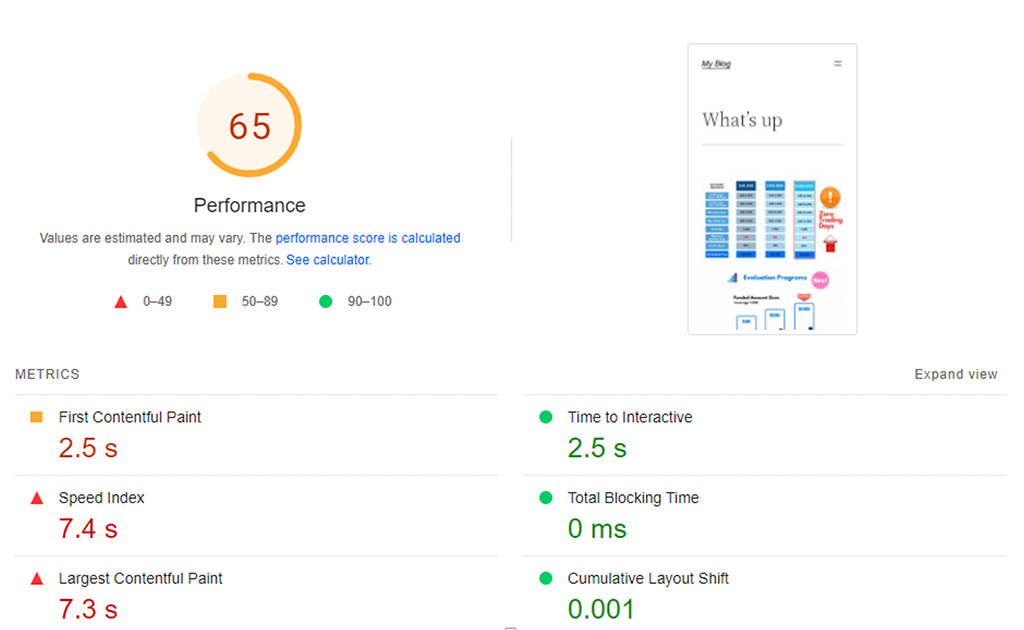Click the 'My Blog' title in preview
Viewport: 1024px width, 630px height.
click(x=716, y=64)
